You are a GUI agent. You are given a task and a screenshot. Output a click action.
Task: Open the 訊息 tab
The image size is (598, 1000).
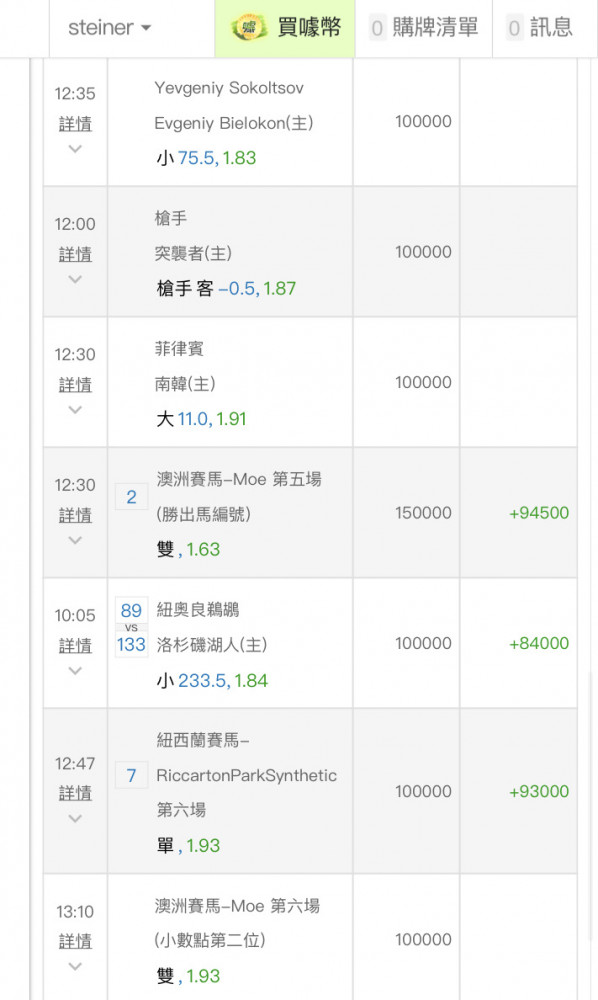click(541, 27)
